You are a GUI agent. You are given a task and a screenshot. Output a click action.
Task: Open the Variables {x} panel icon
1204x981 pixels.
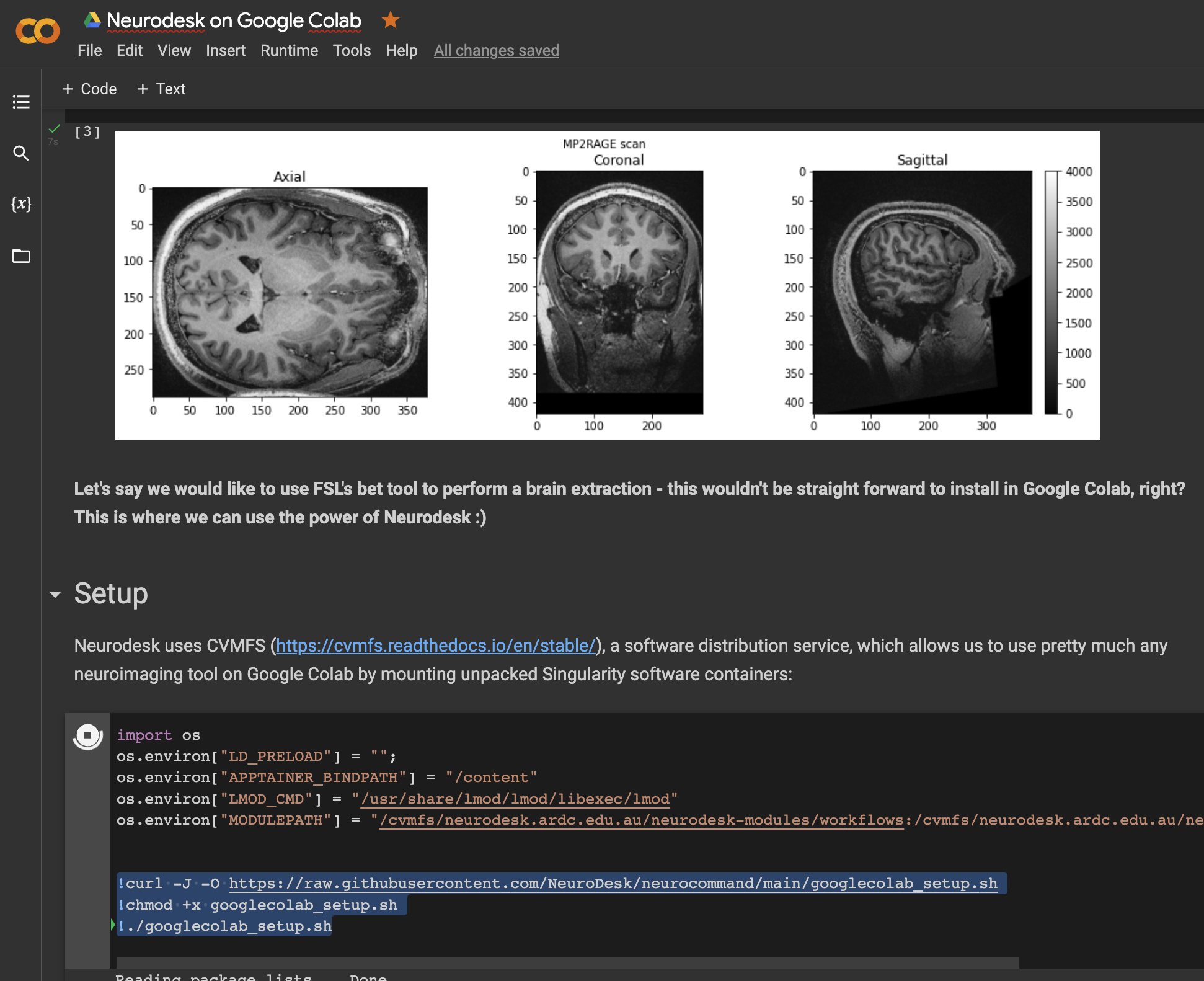(21, 204)
